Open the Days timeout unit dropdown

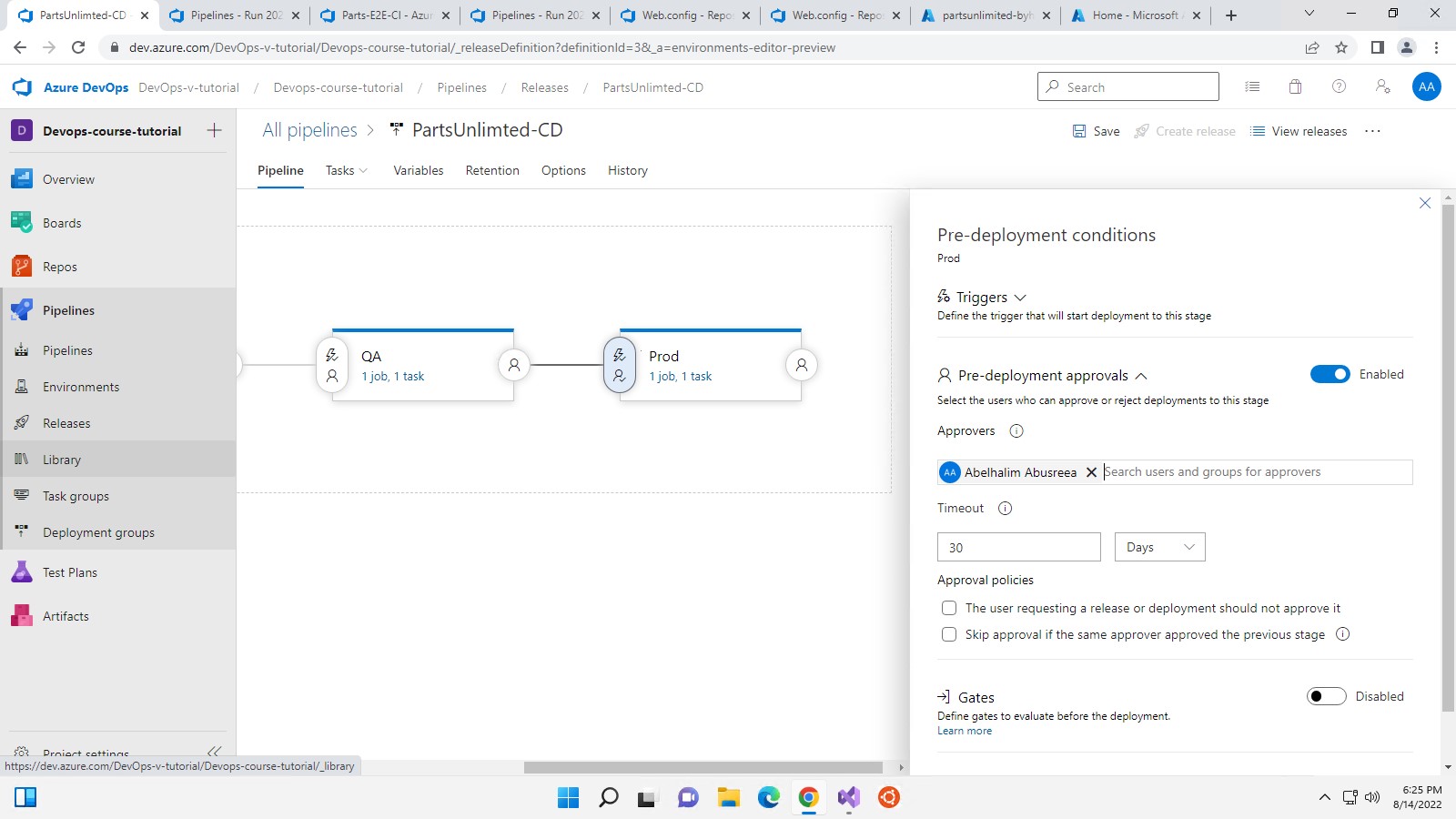tap(1160, 547)
